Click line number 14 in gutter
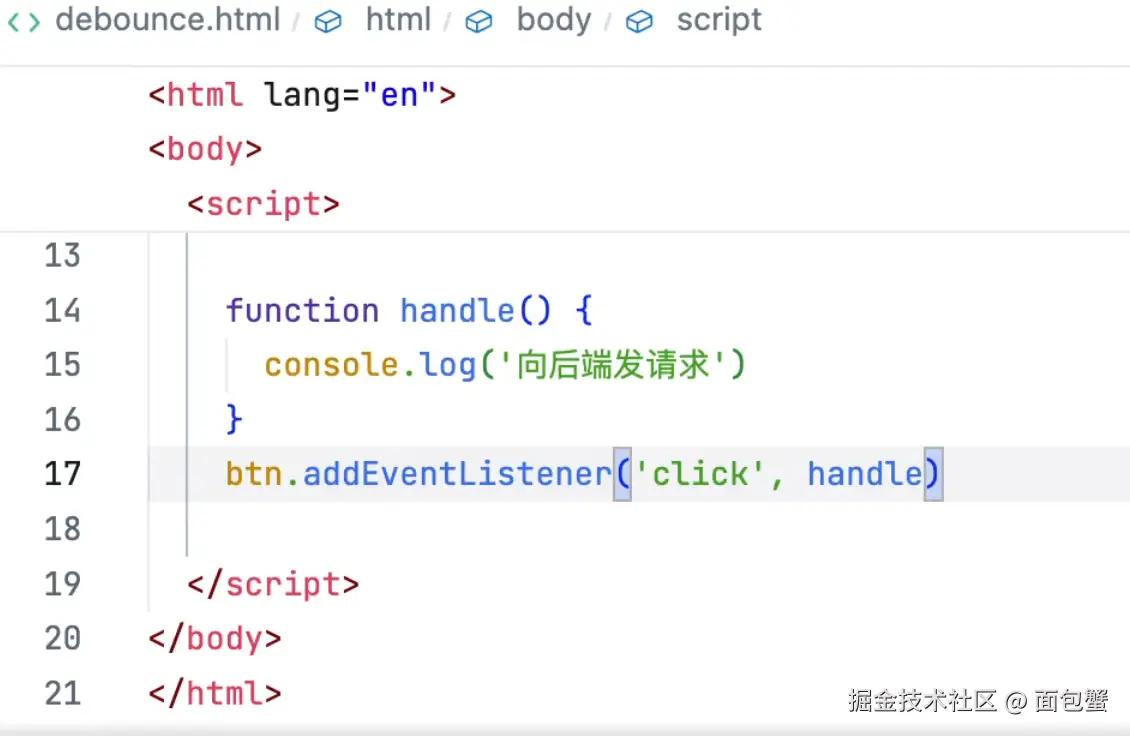This screenshot has width=1130, height=736. [62, 311]
